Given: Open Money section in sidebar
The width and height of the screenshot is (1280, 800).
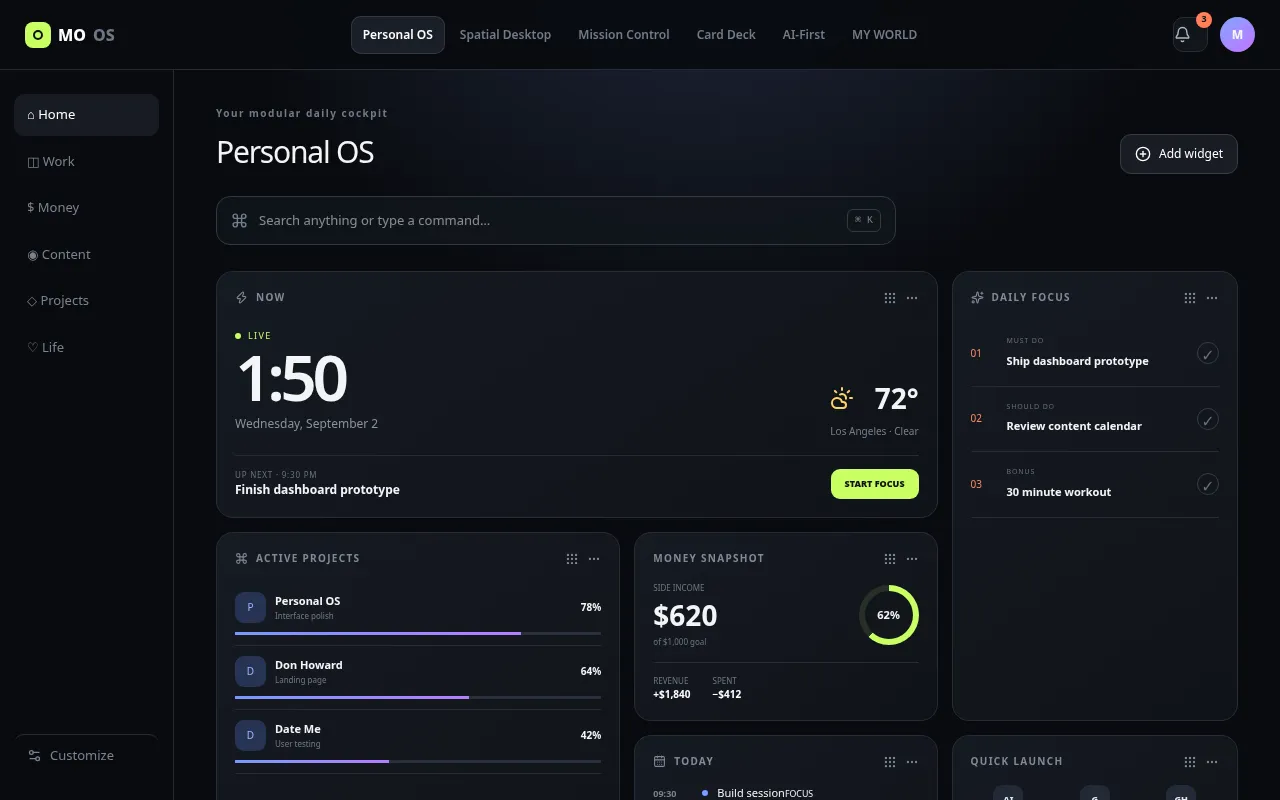Looking at the screenshot, I should pyautogui.click(x=86, y=208).
